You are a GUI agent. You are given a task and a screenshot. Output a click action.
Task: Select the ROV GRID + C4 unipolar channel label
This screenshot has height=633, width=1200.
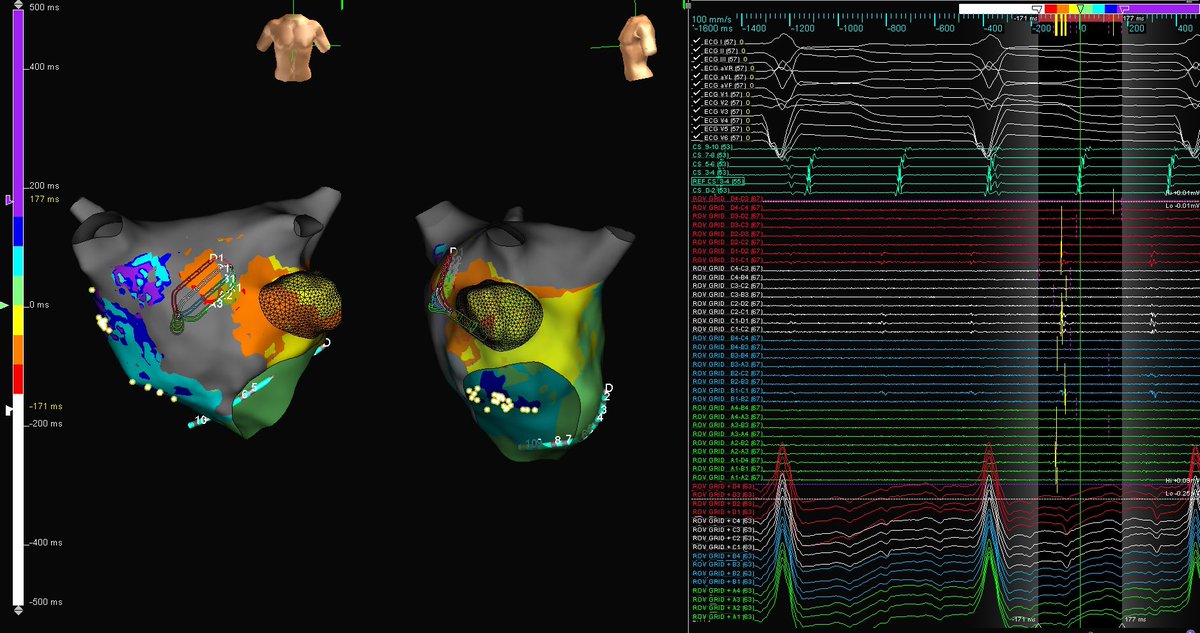point(722,521)
